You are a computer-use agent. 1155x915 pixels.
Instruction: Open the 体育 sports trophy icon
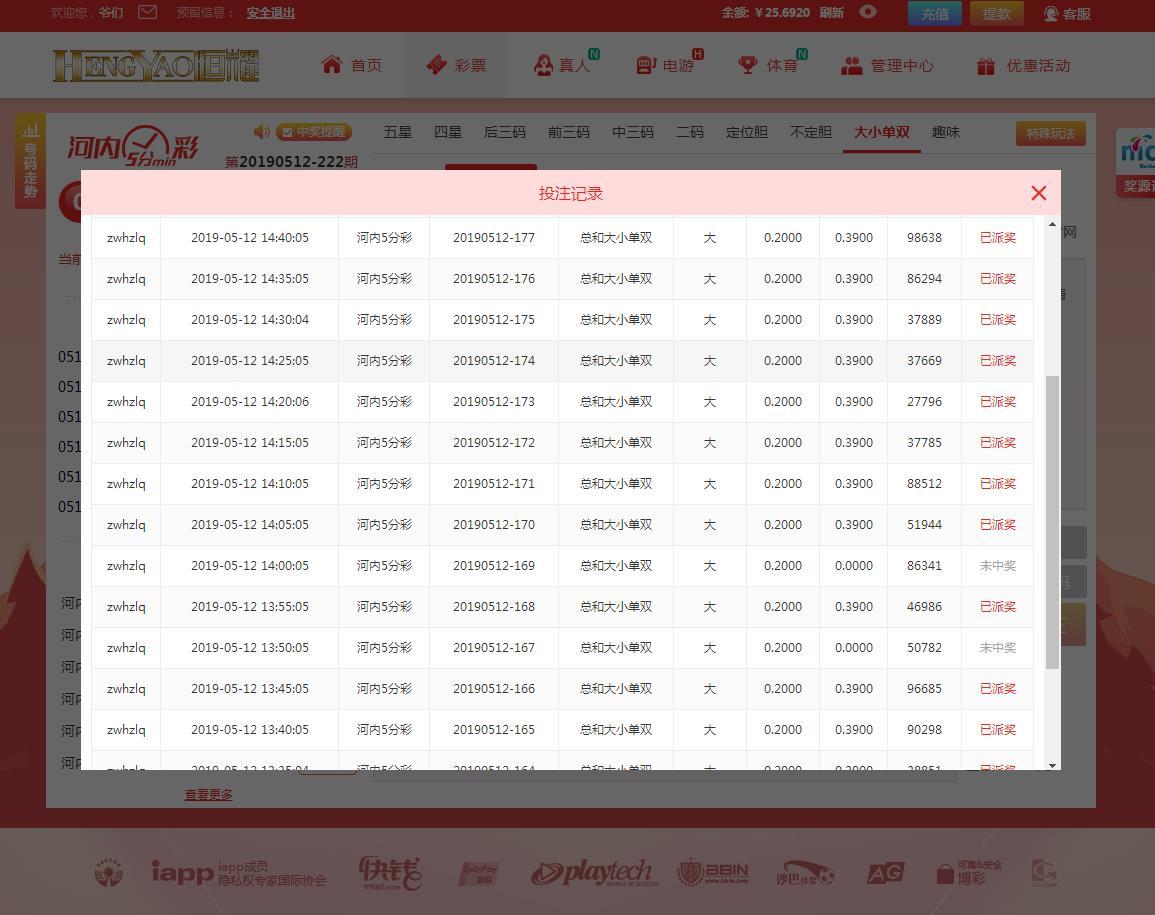[748, 65]
